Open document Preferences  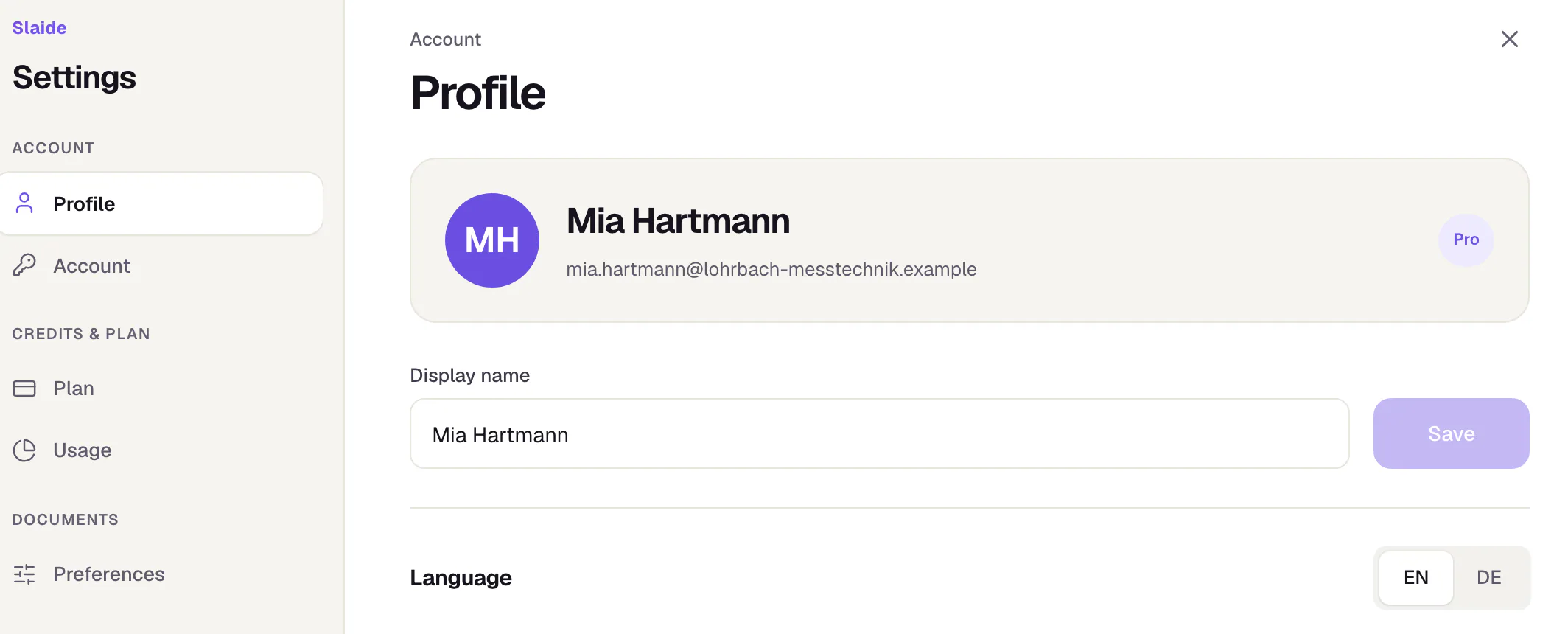(x=161, y=574)
